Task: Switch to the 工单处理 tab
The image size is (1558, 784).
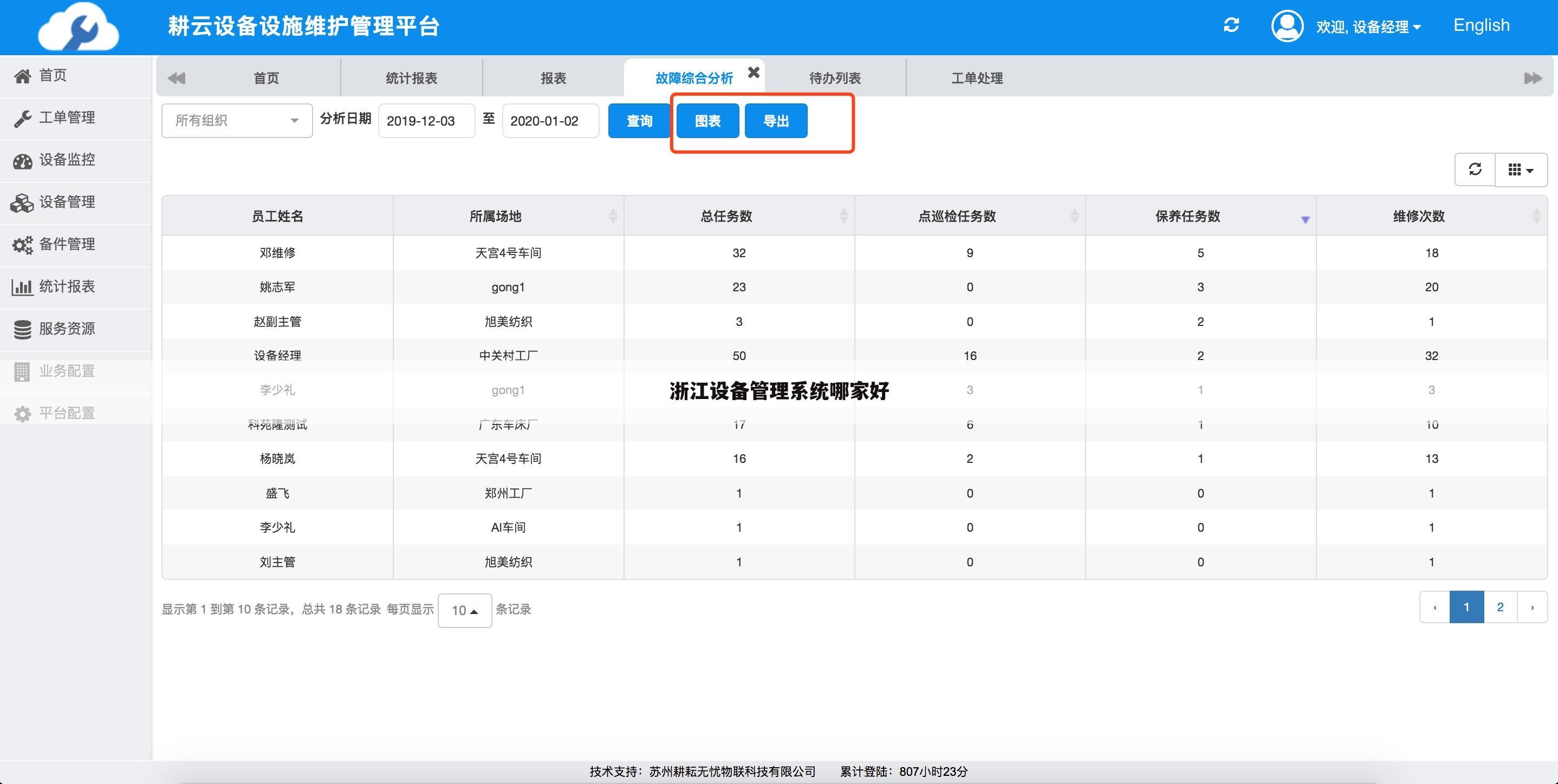Action: [x=977, y=78]
